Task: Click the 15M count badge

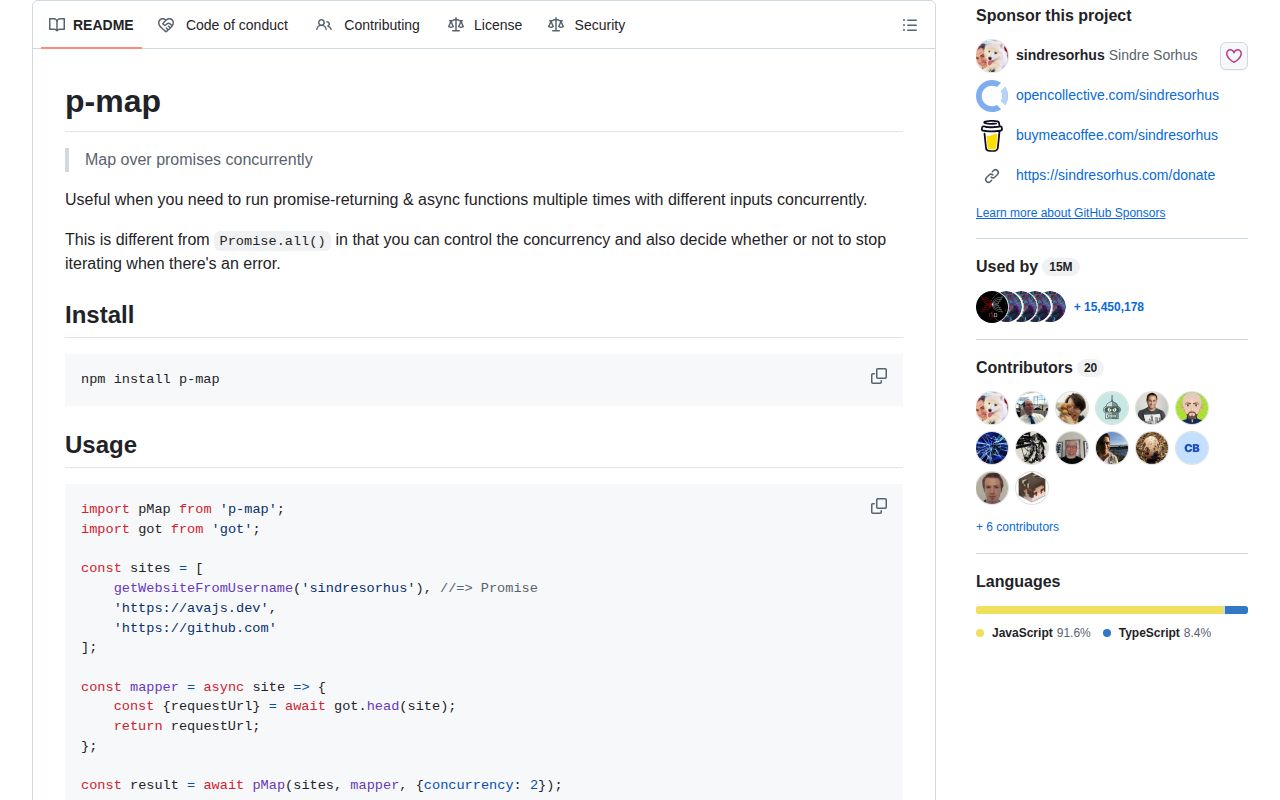Action: coord(1060,267)
